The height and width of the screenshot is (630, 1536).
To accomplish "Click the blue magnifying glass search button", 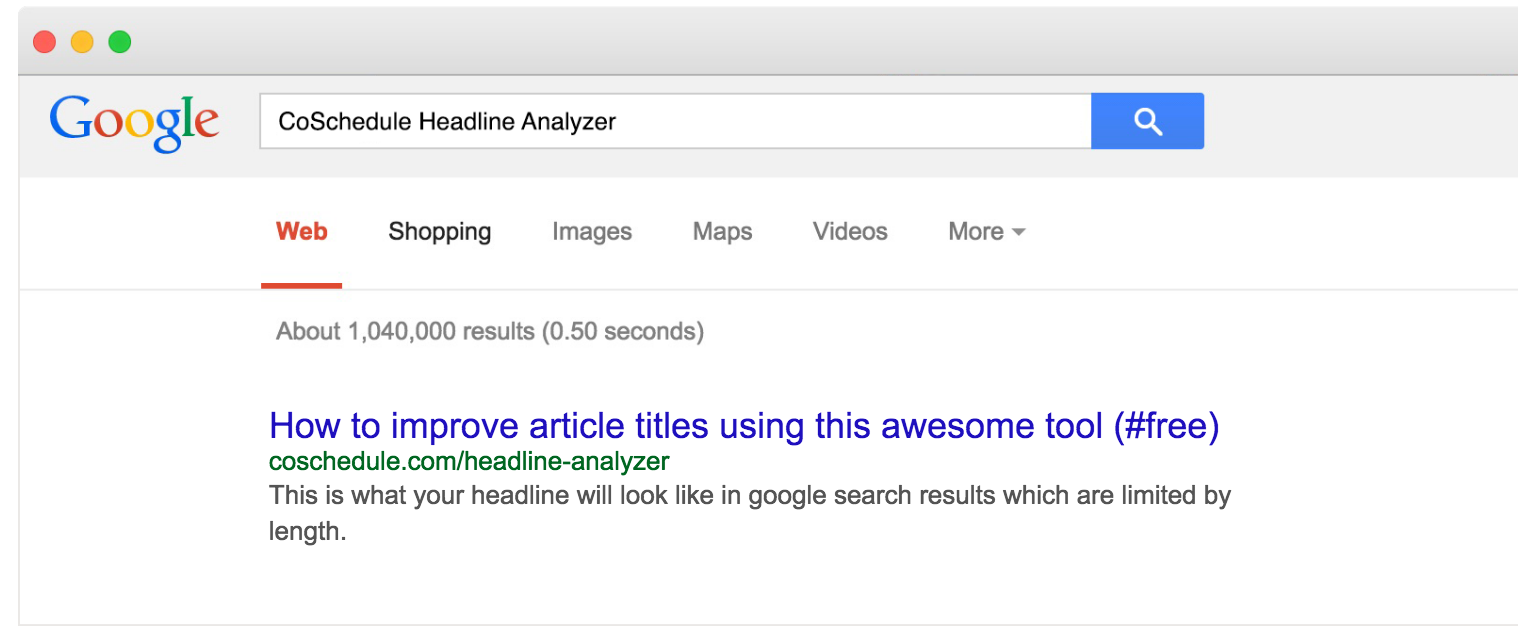I will coord(1147,121).
